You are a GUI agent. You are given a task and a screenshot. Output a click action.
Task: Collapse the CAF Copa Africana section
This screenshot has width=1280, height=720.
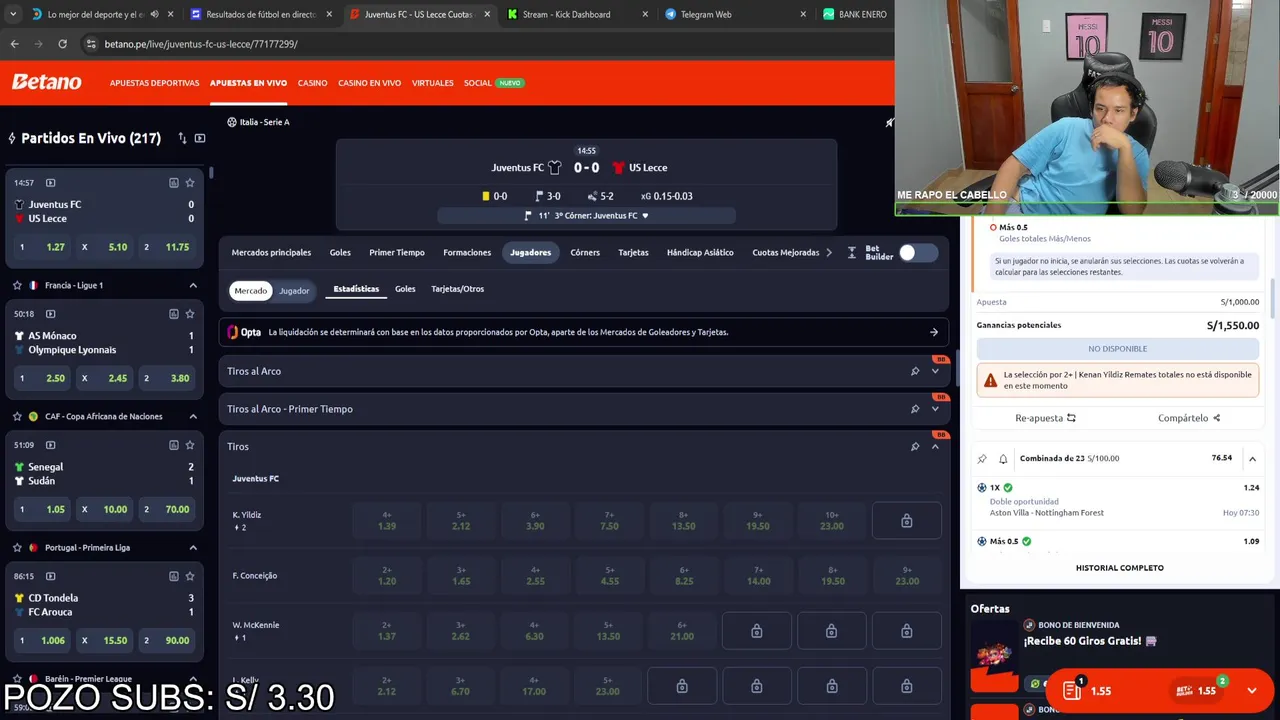pos(193,416)
